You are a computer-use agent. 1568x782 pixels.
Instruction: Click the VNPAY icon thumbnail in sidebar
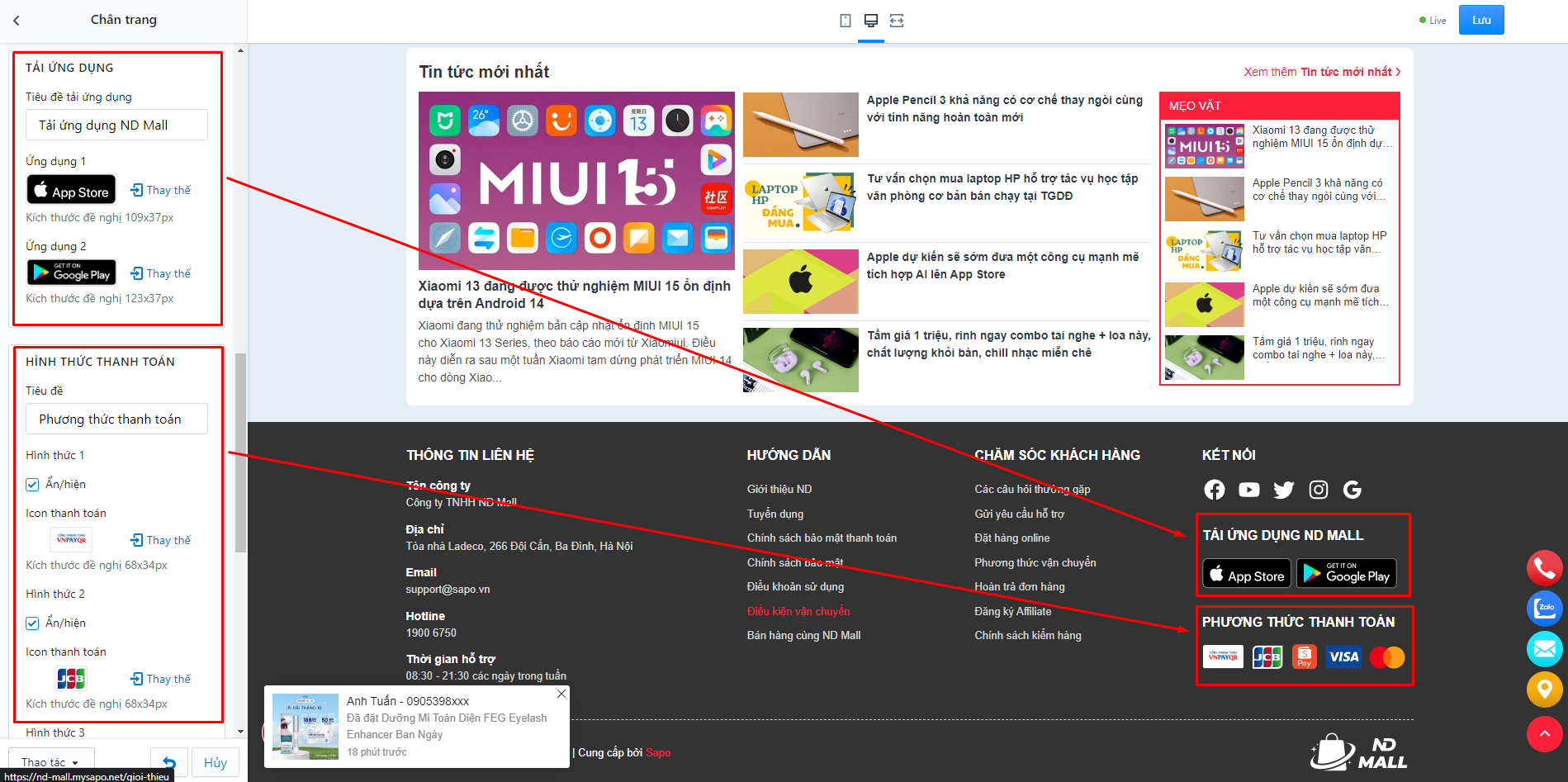pyautogui.click(x=71, y=539)
